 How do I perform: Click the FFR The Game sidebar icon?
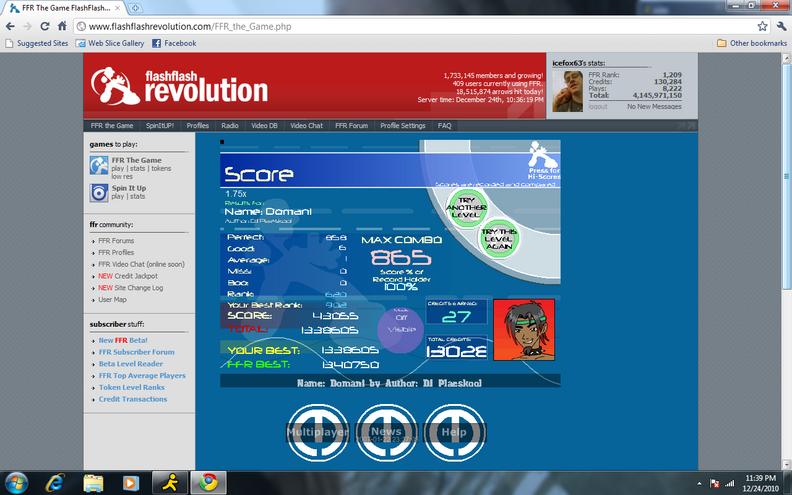(x=99, y=165)
